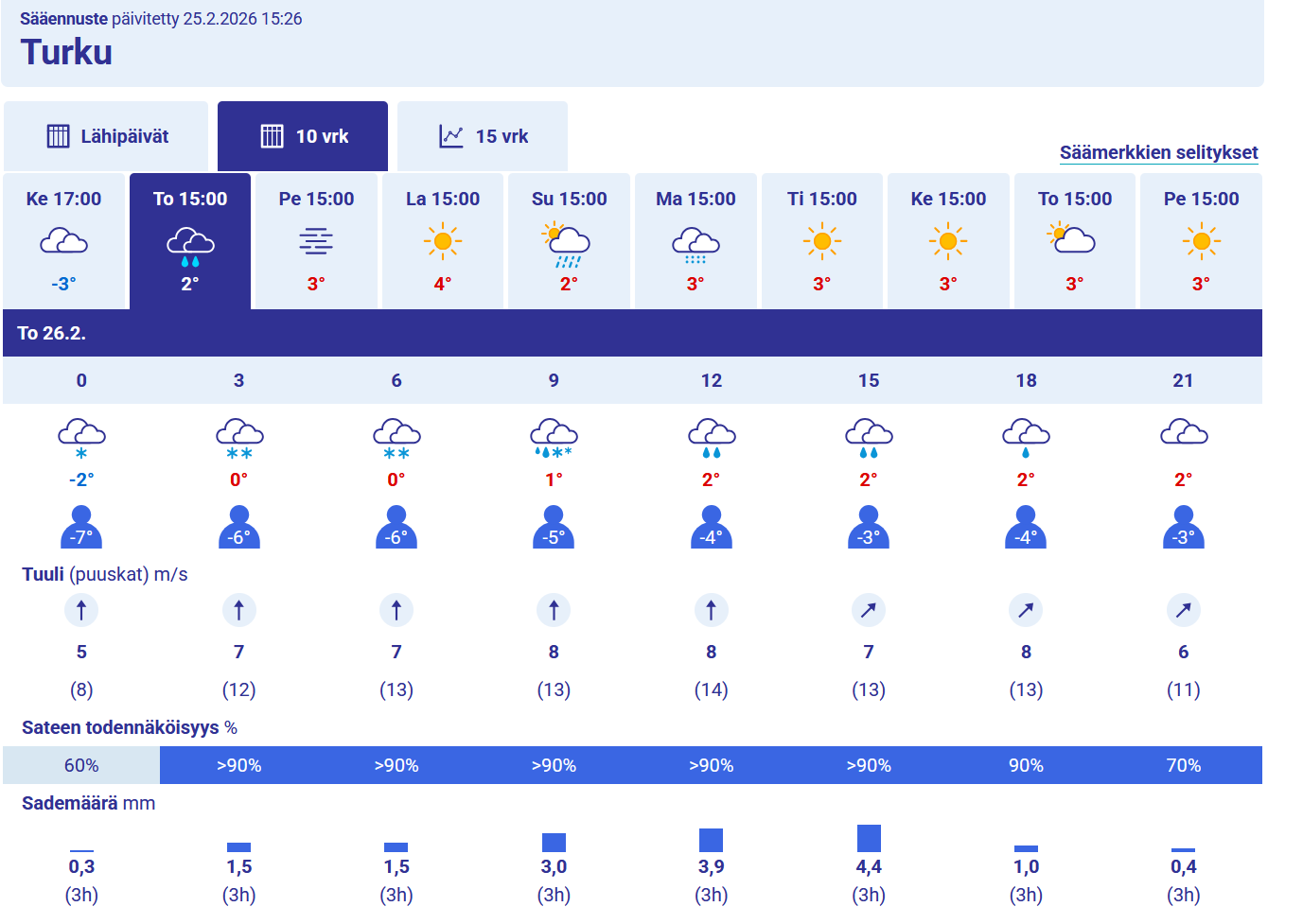
Task: Open Säämerkkien selitykset link
Action: tap(1158, 152)
